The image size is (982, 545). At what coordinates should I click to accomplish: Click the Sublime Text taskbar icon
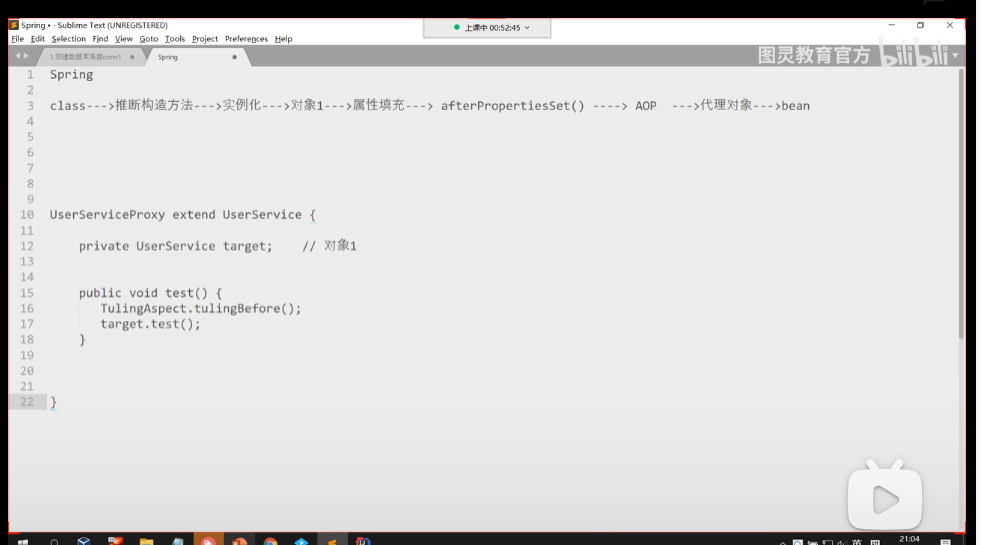click(x=333, y=541)
